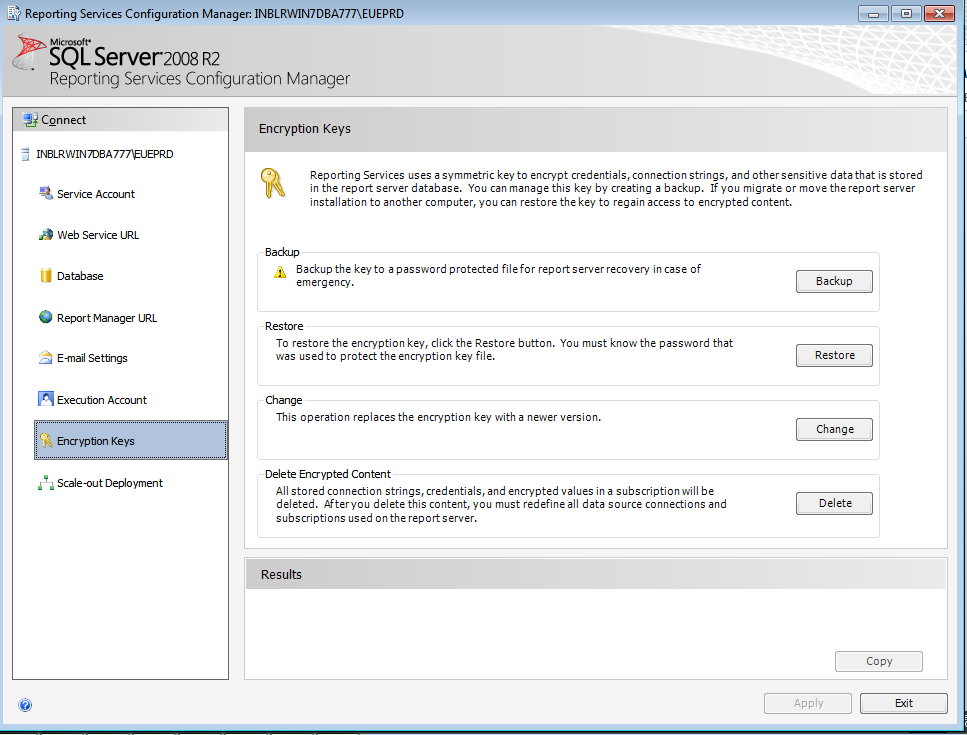Click the Change button
The width and height of the screenshot is (967, 735).
pyautogui.click(x=834, y=429)
